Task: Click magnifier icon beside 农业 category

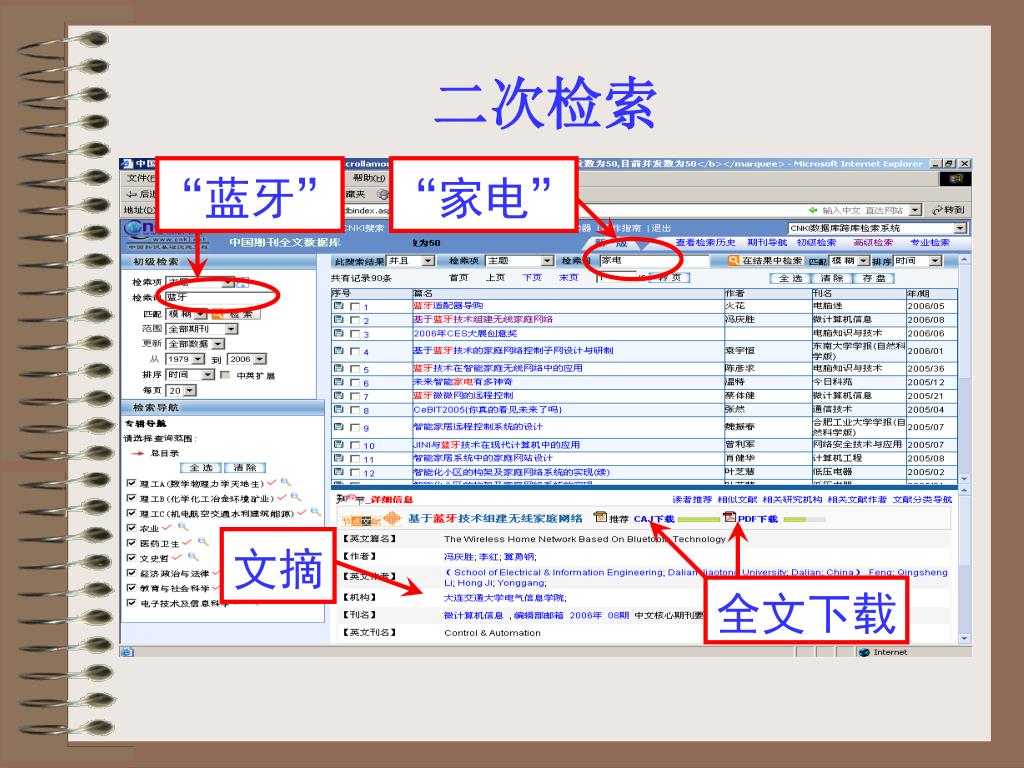Action: [183, 527]
